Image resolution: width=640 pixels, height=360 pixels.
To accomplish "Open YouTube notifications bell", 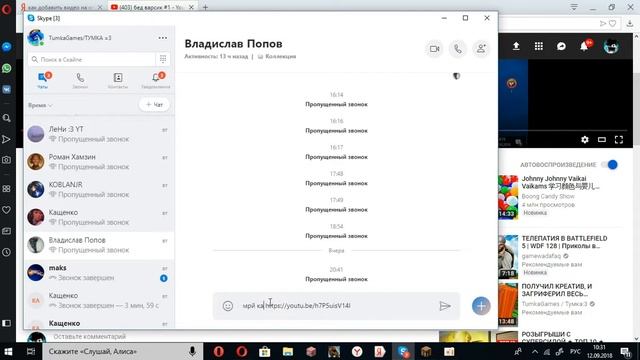I will point(584,46).
